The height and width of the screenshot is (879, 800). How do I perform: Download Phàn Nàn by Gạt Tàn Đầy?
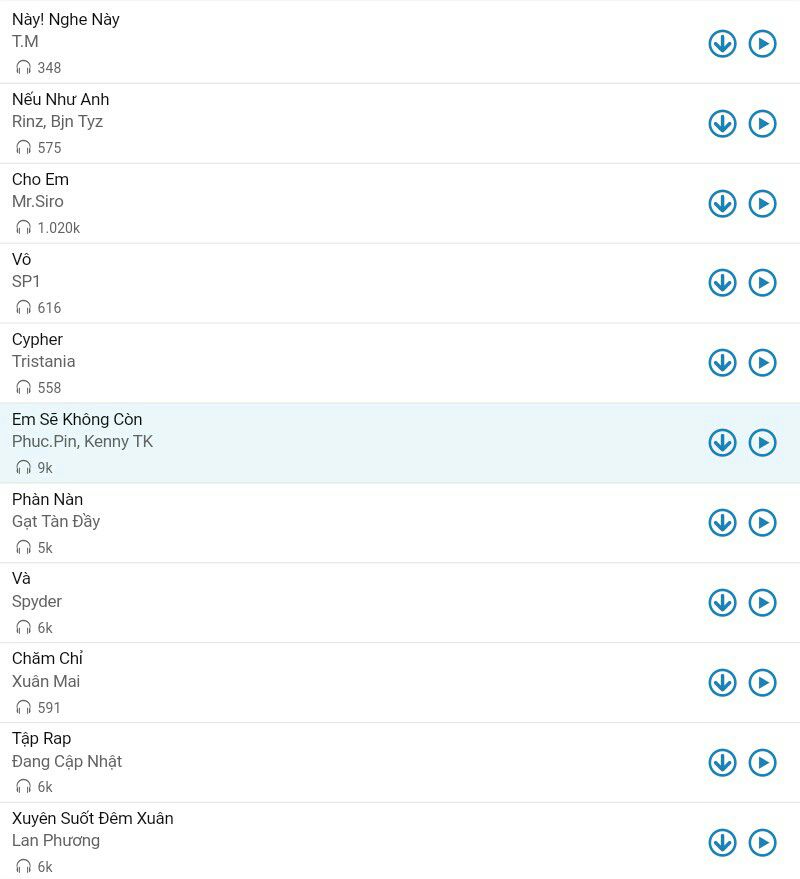(x=722, y=523)
